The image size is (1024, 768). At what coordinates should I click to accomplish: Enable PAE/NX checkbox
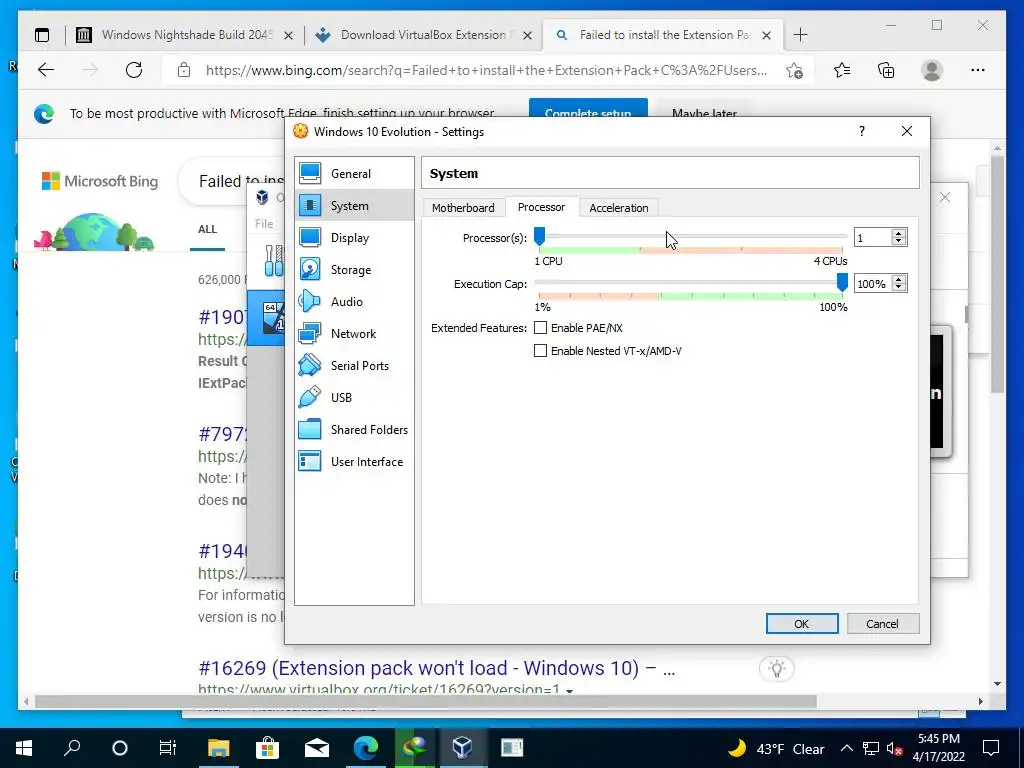pos(540,328)
